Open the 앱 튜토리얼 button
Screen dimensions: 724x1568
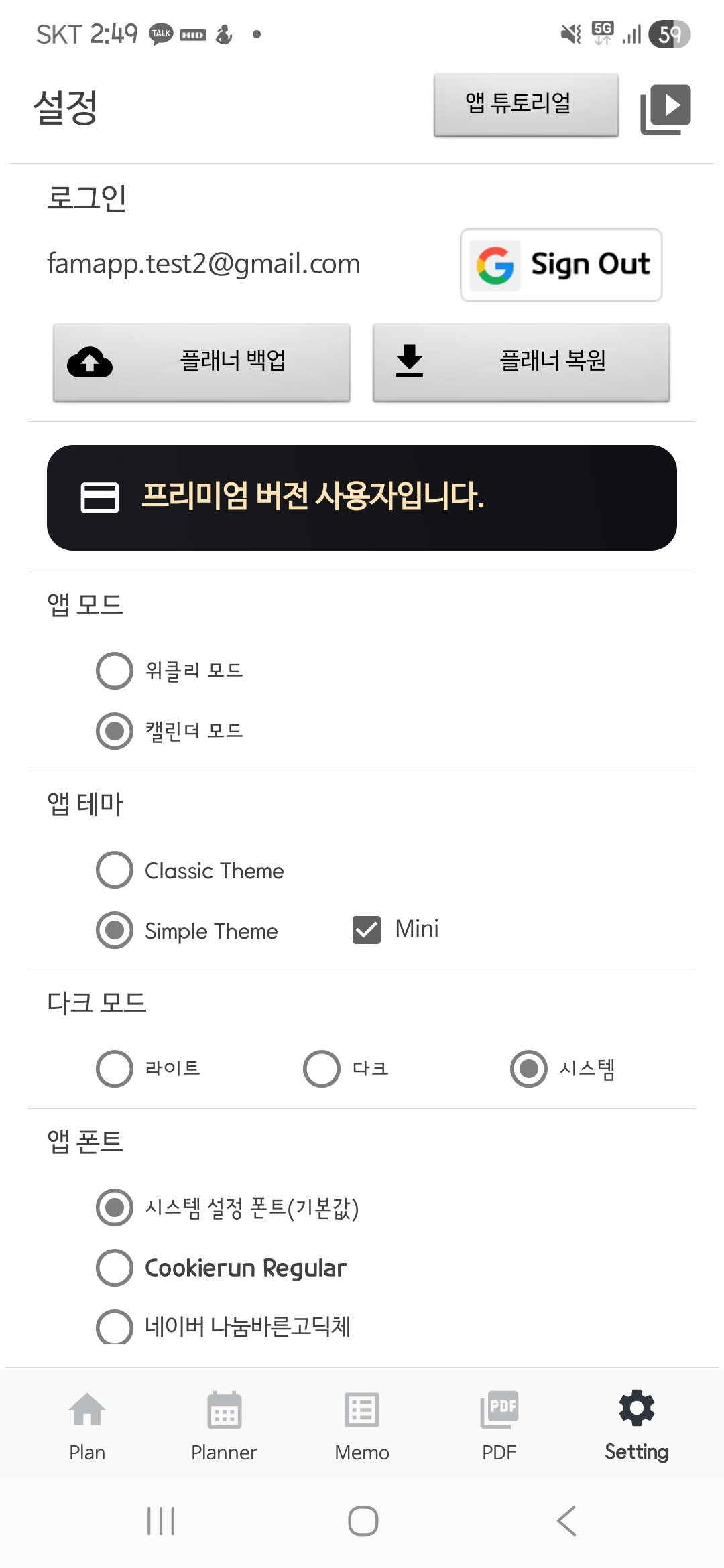pos(526,105)
